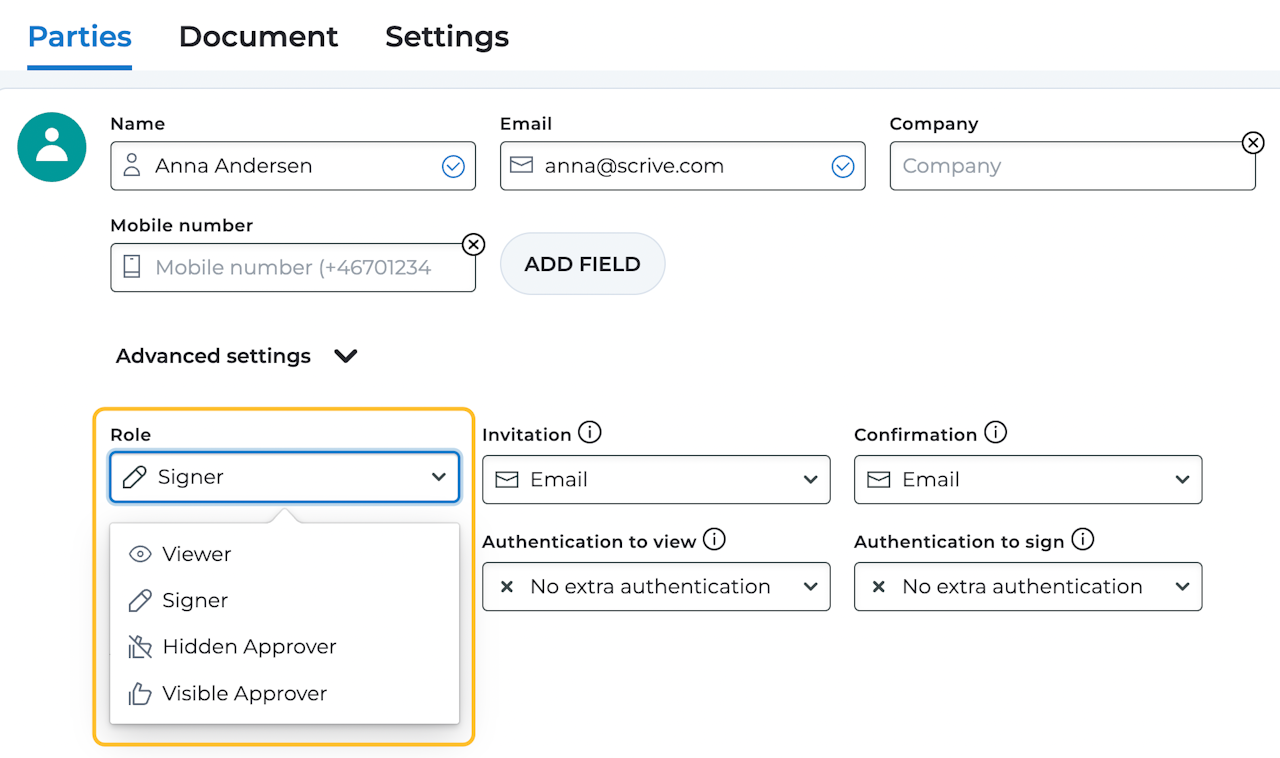Open the Settings tab

[447, 37]
